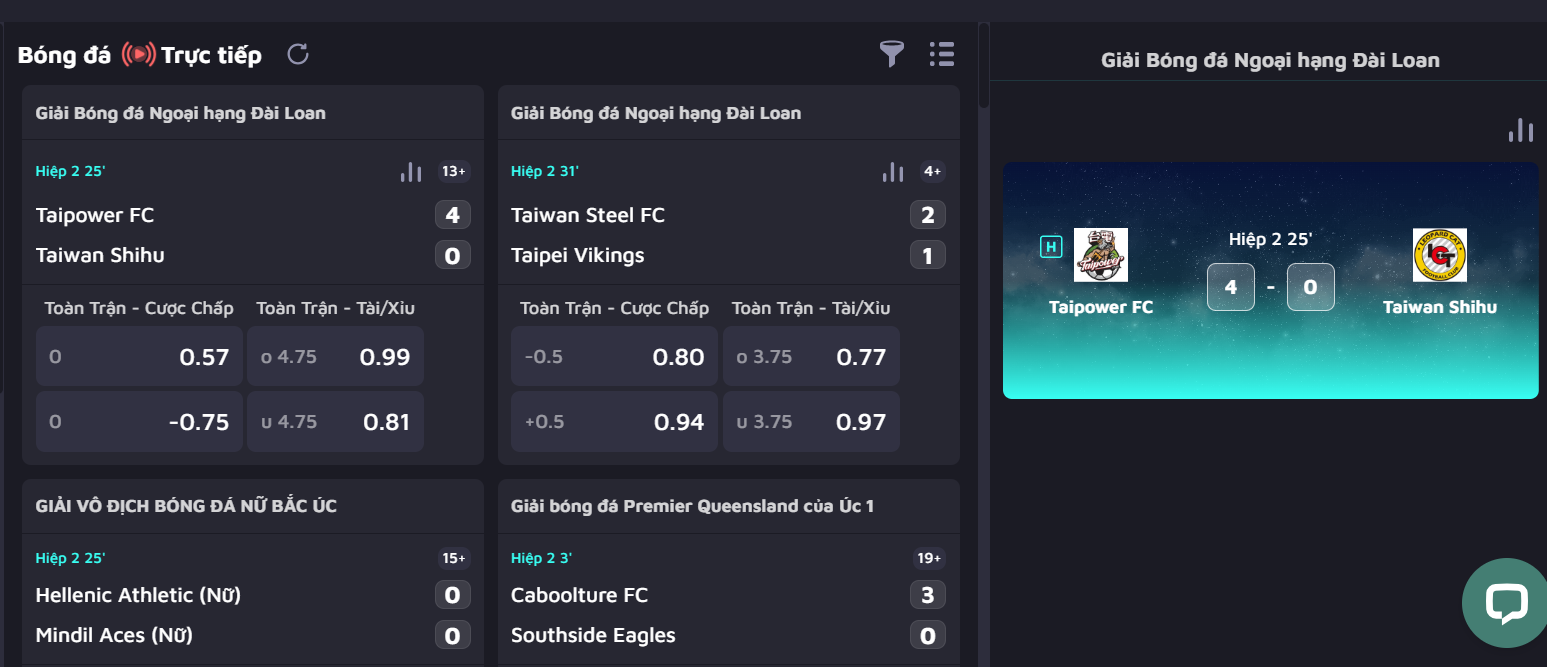This screenshot has width=1547, height=667.
Task: Open statistics chart icon for Taipower FC match
Action: pos(411,172)
